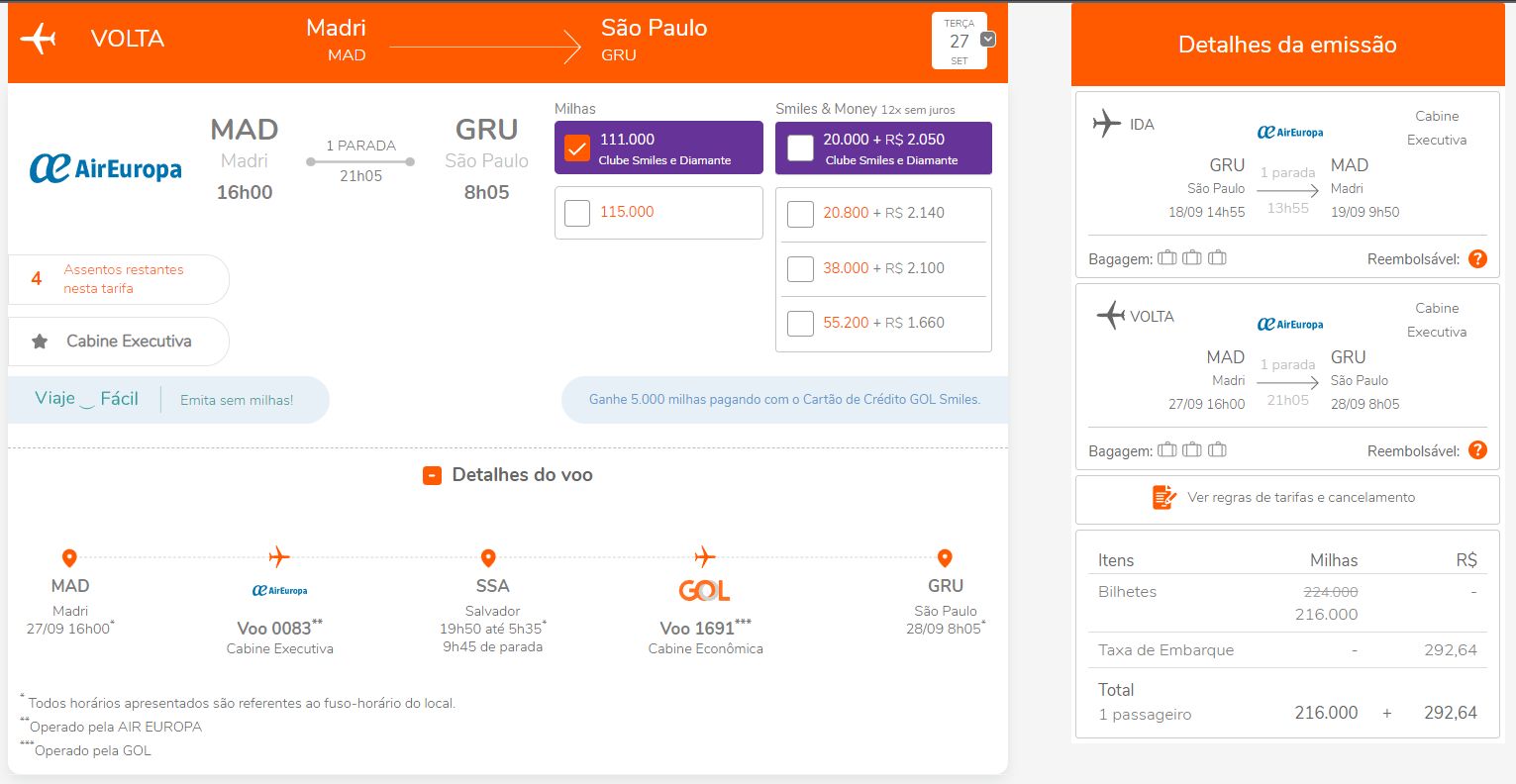Click the GRU São Paulo location pin icon
The image size is (1516, 784).
point(945,558)
